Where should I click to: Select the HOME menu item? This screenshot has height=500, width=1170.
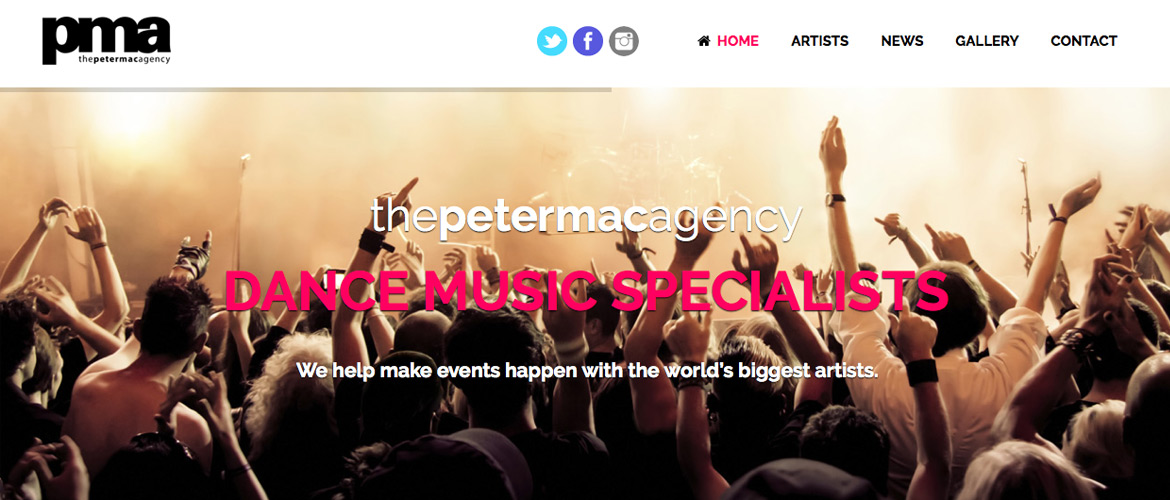tap(737, 41)
